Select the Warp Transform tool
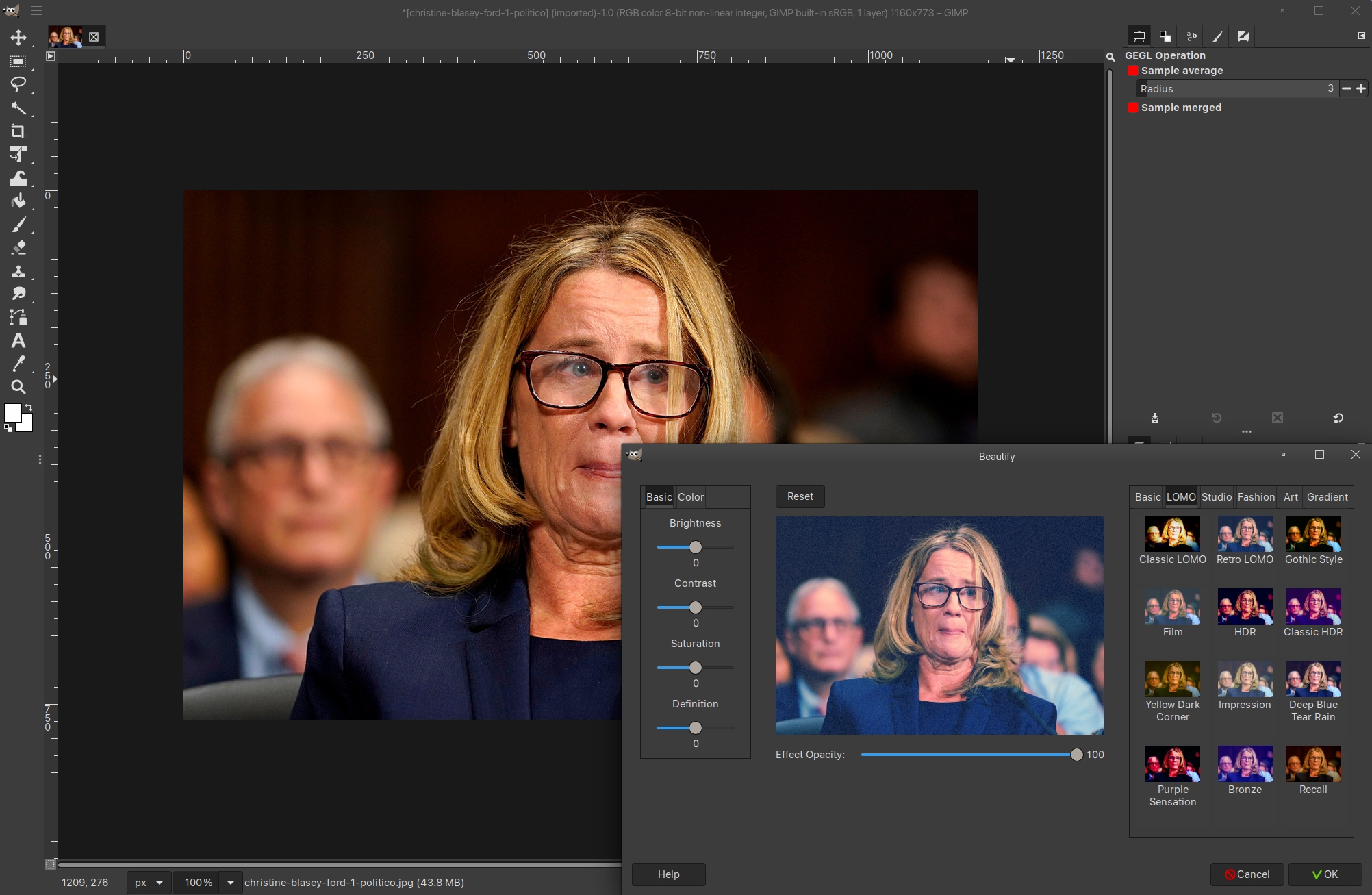The image size is (1372, 895). click(x=18, y=178)
